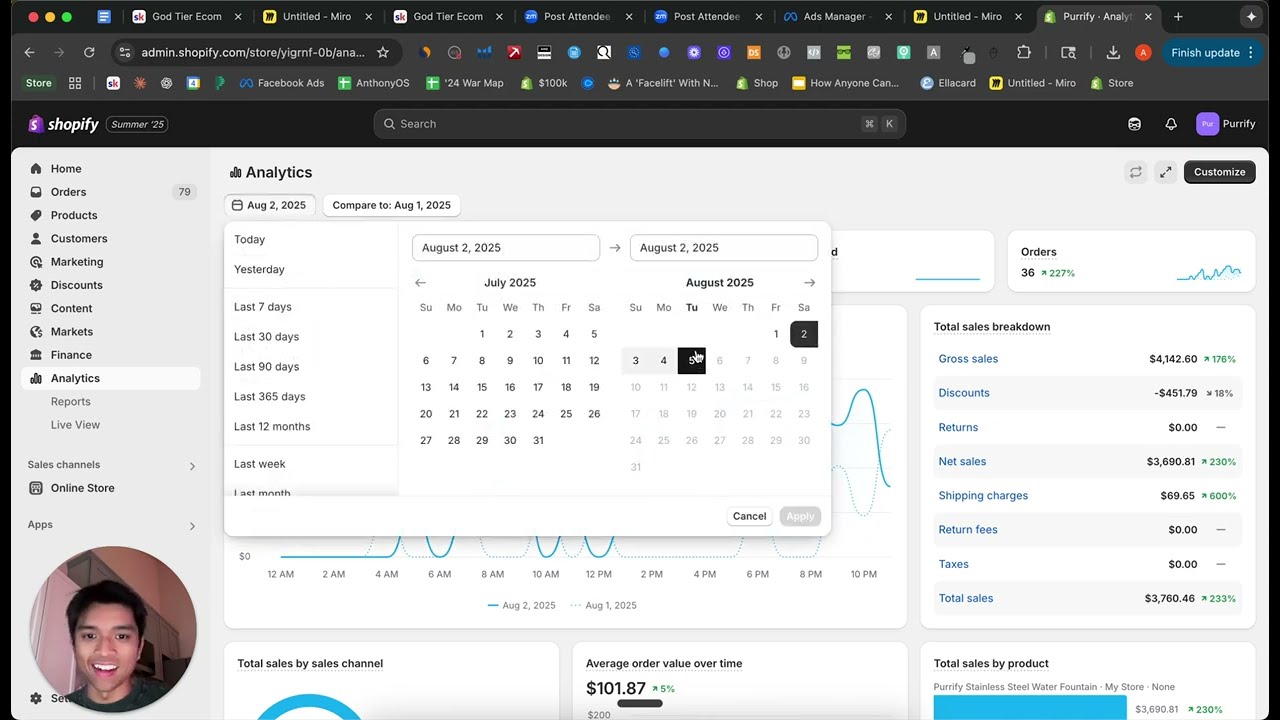Viewport: 1280px width, 720px height.
Task: Edit the start date field August 2, 2025
Action: coord(506,248)
